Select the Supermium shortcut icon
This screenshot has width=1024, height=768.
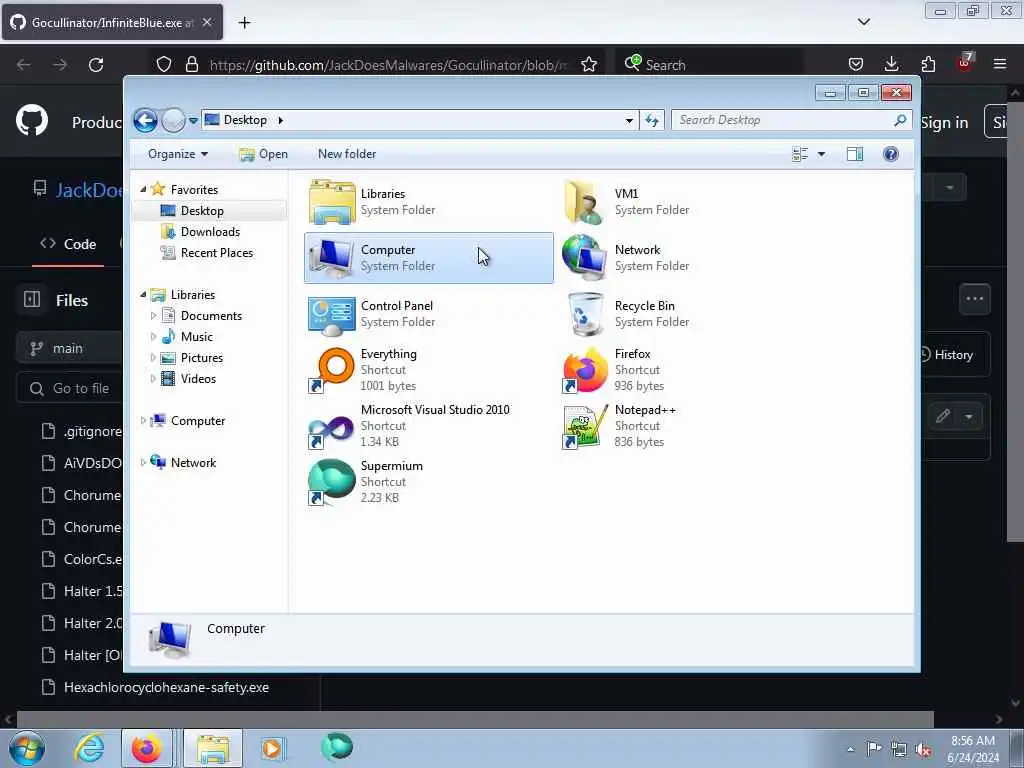332,482
